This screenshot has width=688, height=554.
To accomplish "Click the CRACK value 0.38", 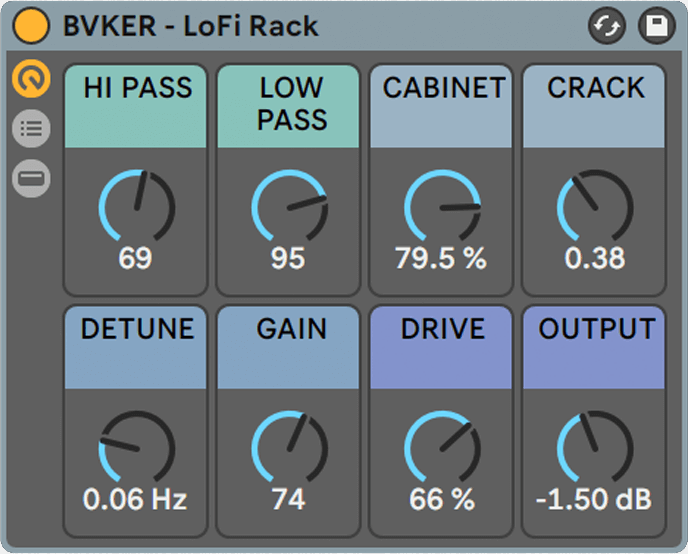I will click(595, 258).
